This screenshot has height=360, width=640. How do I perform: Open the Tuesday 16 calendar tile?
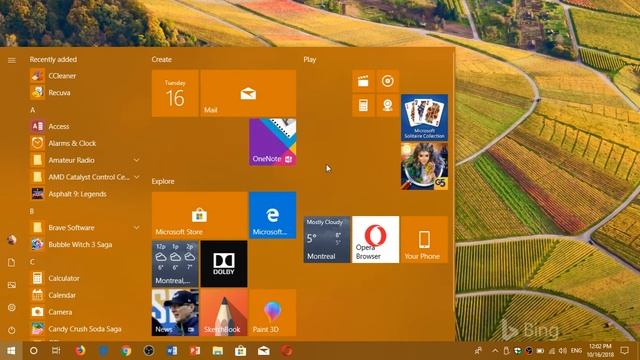tap(175, 93)
